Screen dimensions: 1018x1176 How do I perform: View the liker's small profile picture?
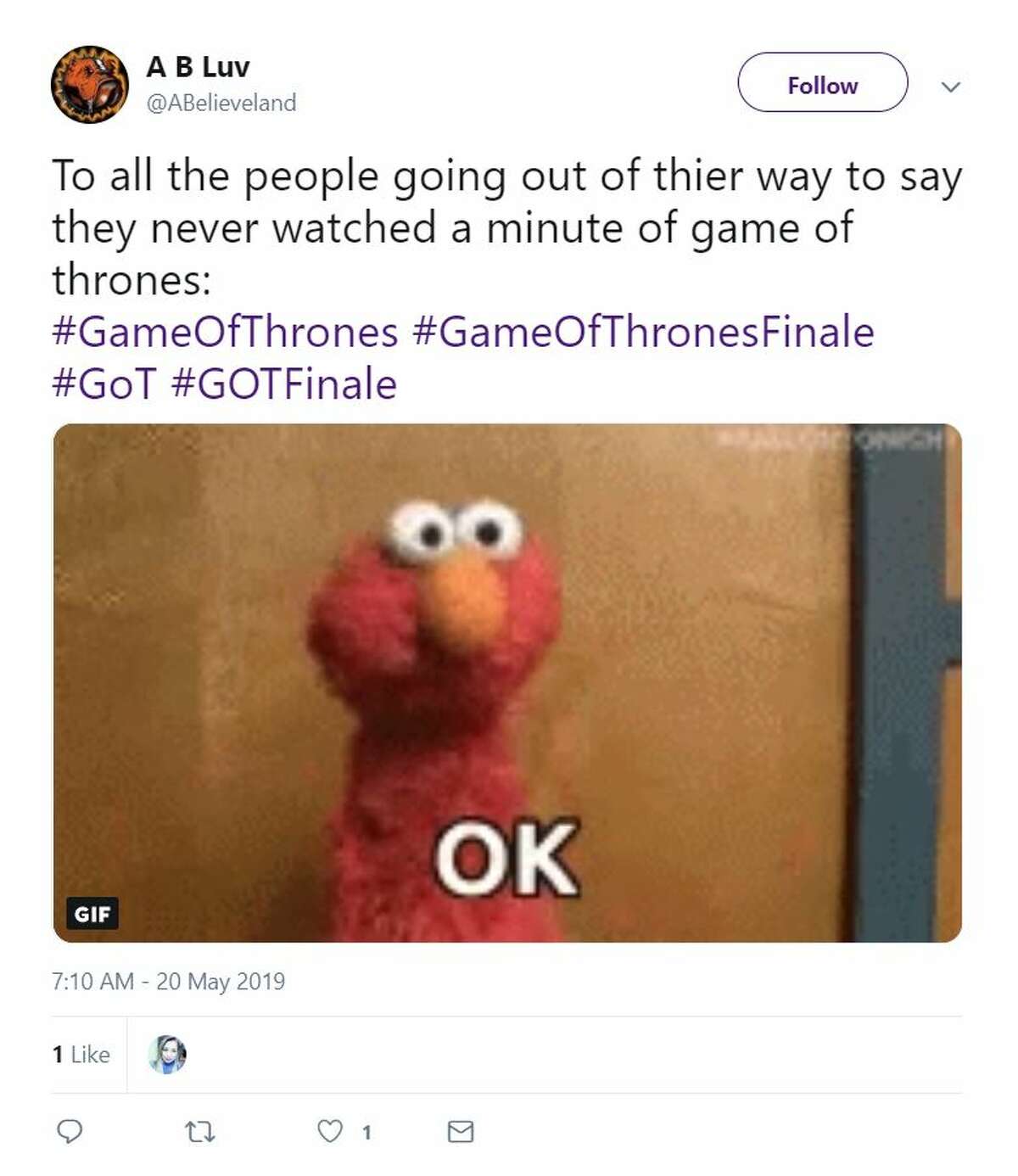click(167, 1055)
